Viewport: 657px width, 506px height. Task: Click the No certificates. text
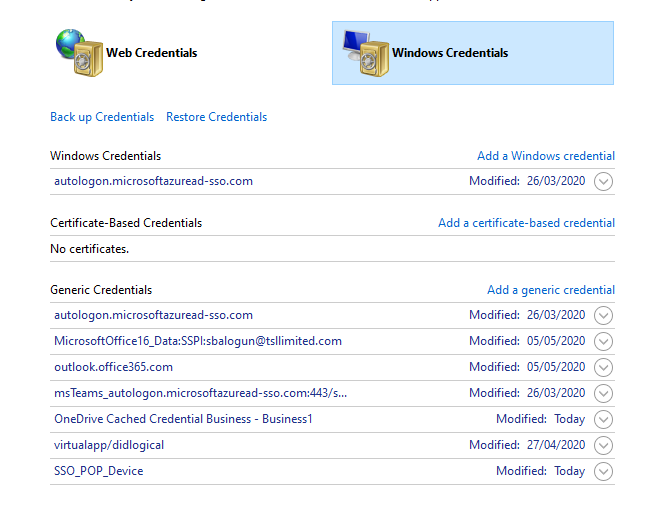point(90,249)
